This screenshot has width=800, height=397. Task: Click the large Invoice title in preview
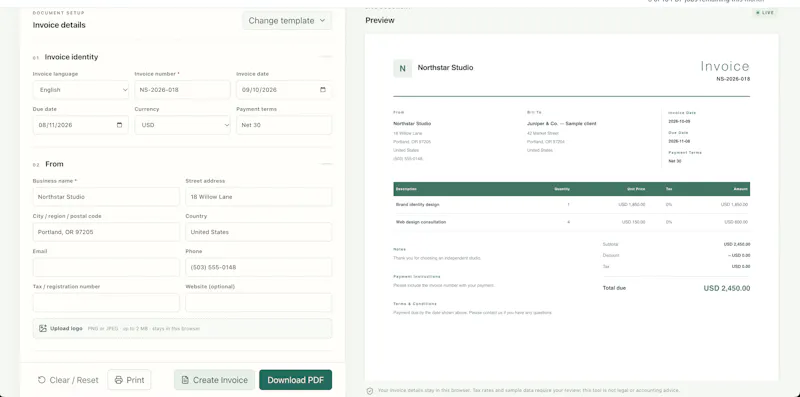(725, 66)
